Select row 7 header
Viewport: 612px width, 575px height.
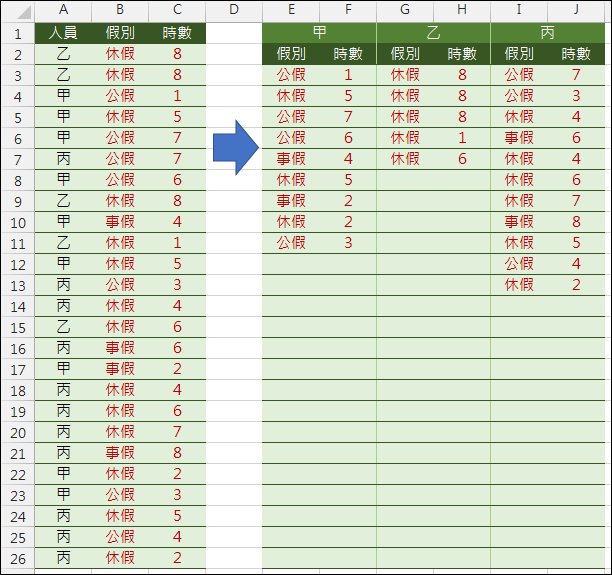(18, 160)
